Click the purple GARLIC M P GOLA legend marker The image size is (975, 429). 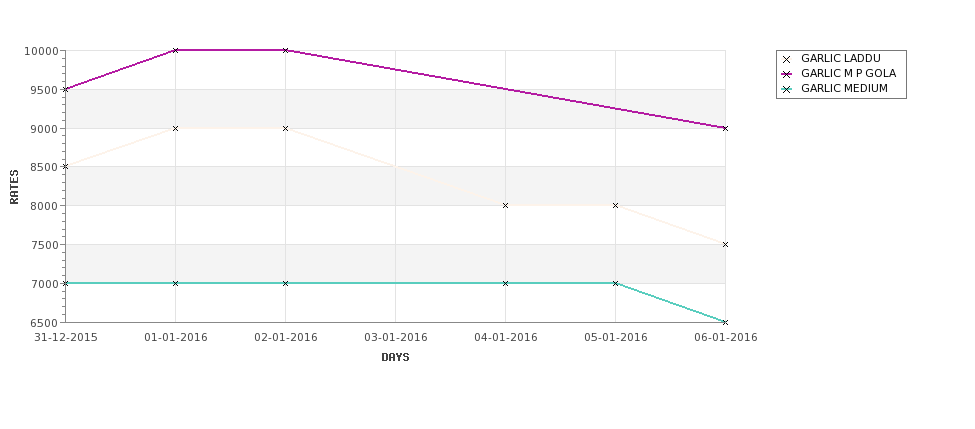tap(787, 74)
